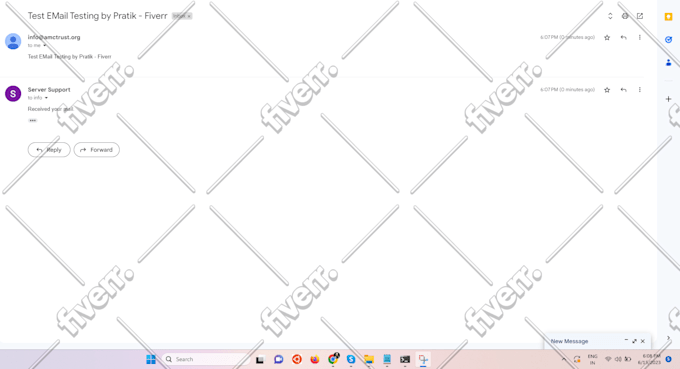The width and height of the screenshot is (680, 369).
Task: Star the Server Support message
Action: 607,90
